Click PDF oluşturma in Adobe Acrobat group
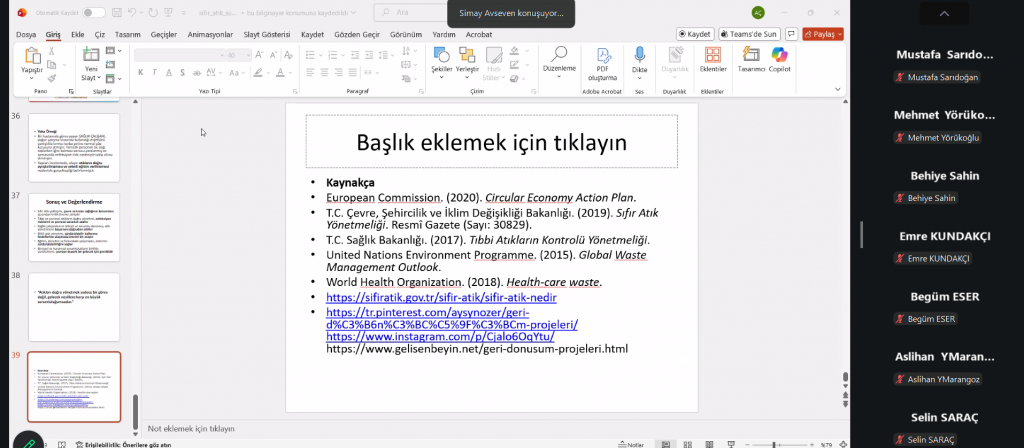The width and height of the screenshot is (1024, 448). [602, 60]
